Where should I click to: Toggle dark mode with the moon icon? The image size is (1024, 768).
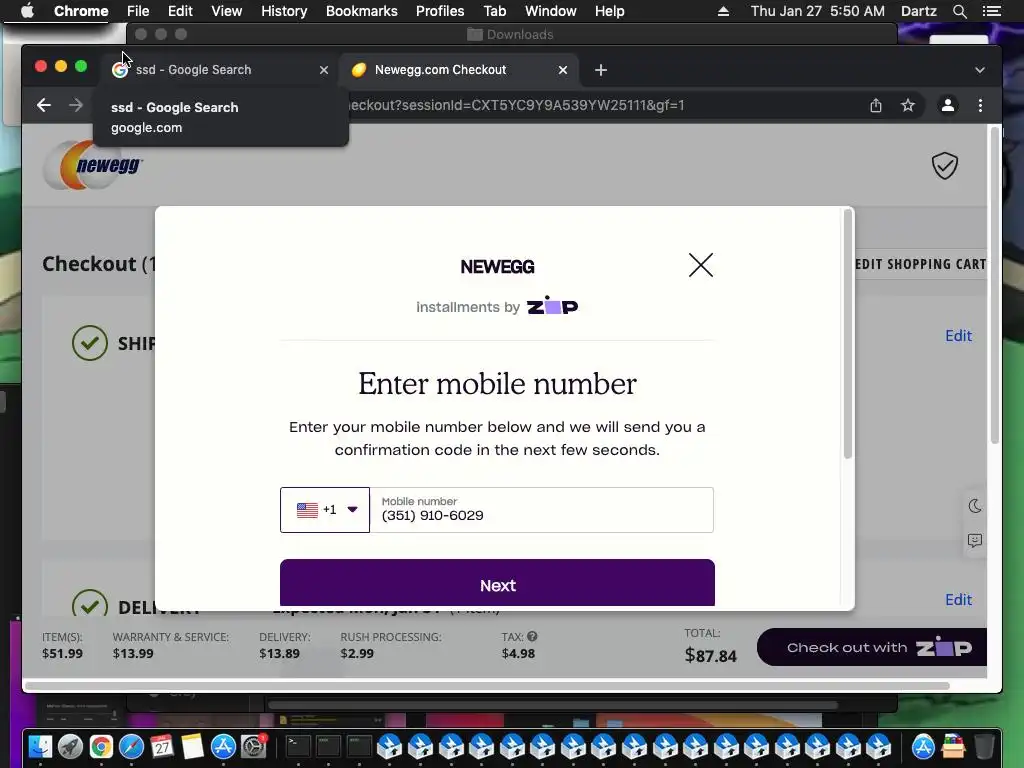[974, 506]
